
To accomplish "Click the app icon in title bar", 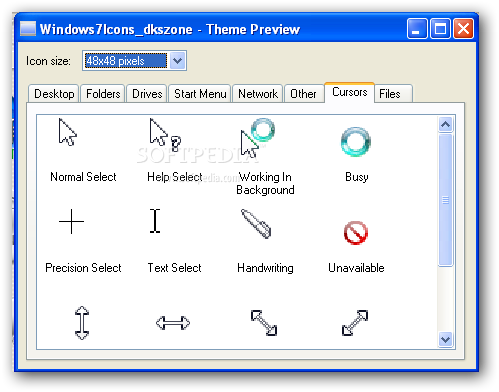I will (28, 29).
